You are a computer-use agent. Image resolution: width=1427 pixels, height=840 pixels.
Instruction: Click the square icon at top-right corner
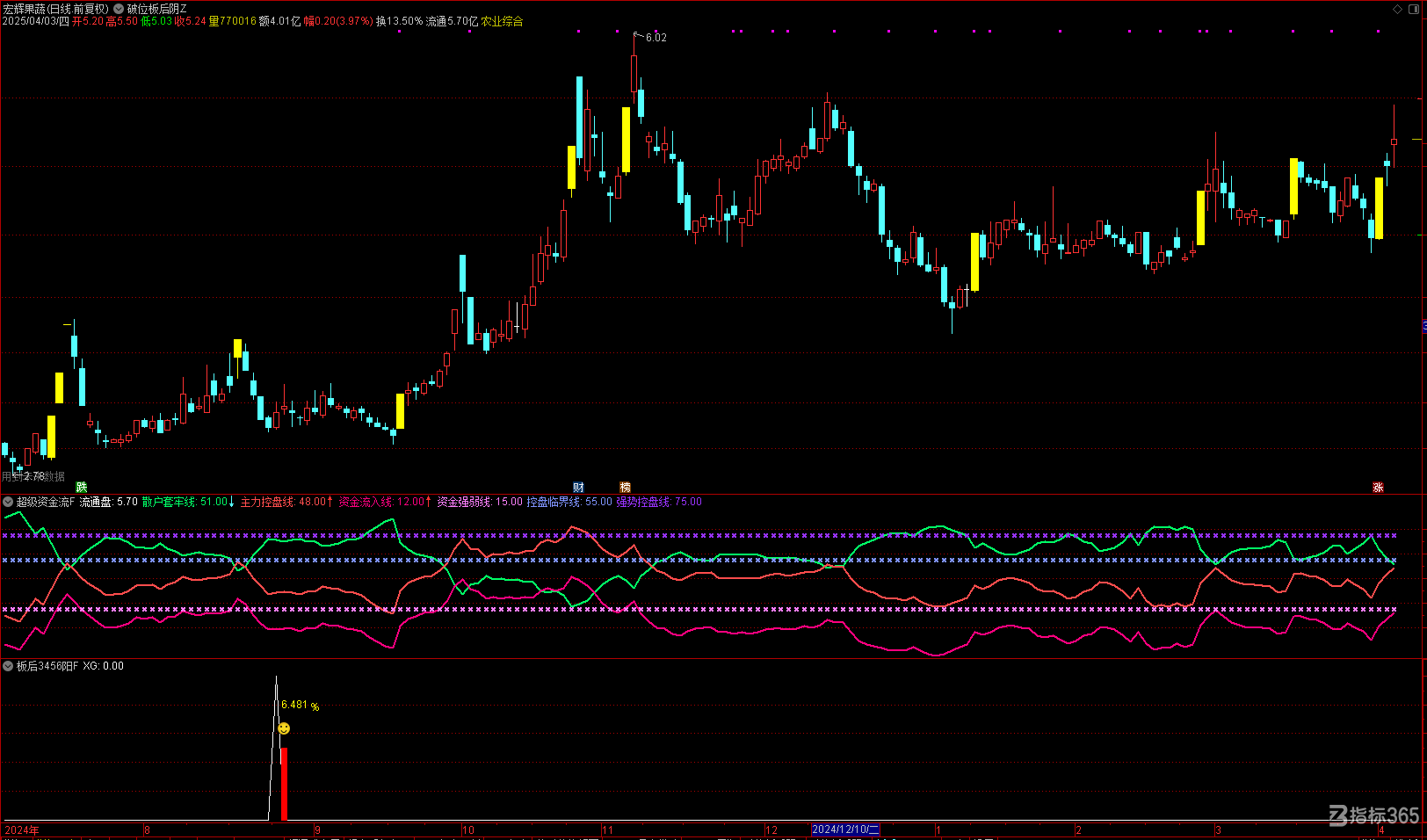(1415, 9)
